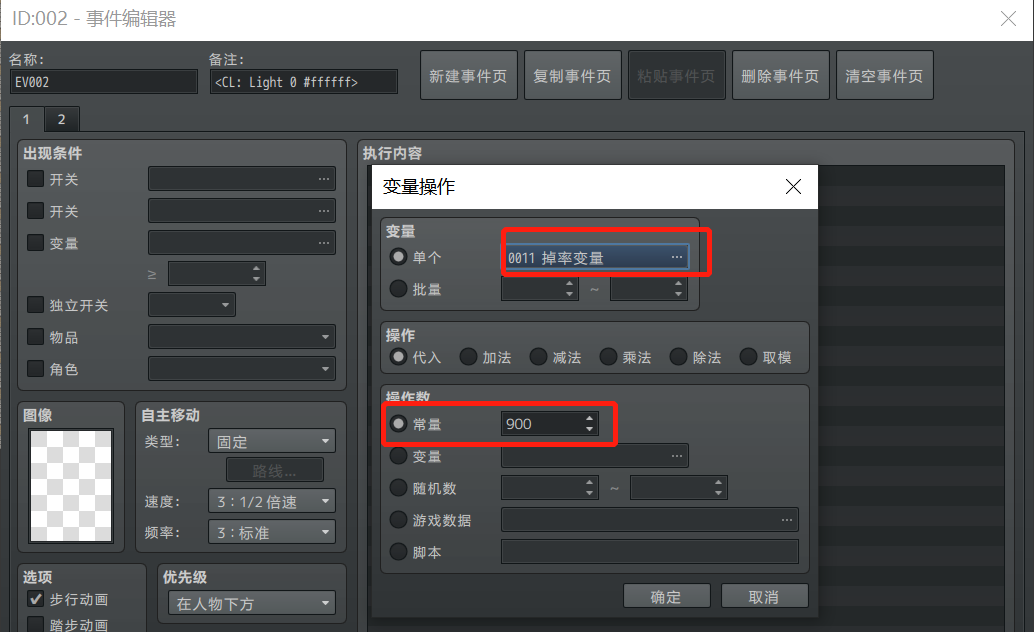Increase the 常量 value using stepper arrows
1034x632 pixels.
point(590,418)
